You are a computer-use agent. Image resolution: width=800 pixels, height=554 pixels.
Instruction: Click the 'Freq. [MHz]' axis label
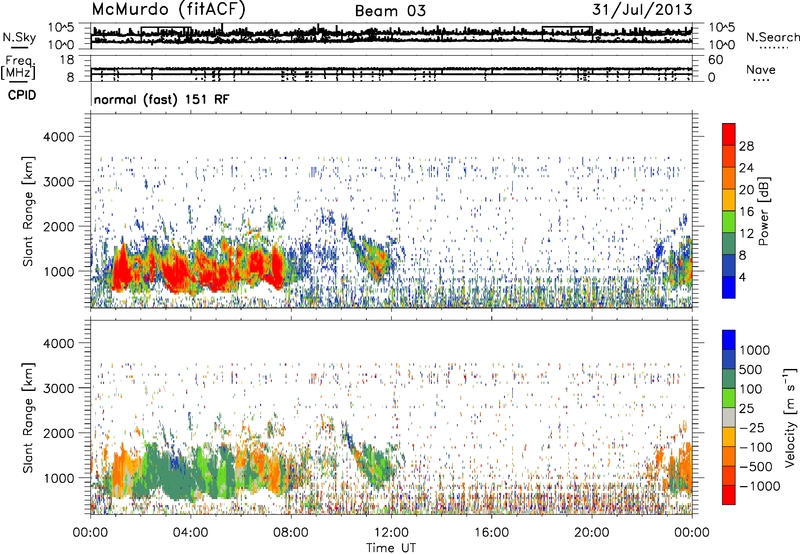(18, 68)
